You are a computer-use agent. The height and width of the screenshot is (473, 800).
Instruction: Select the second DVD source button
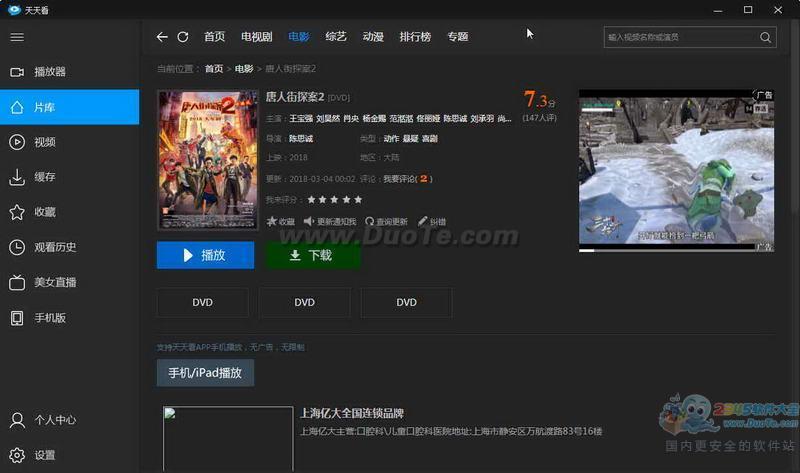tap(305, 303)
